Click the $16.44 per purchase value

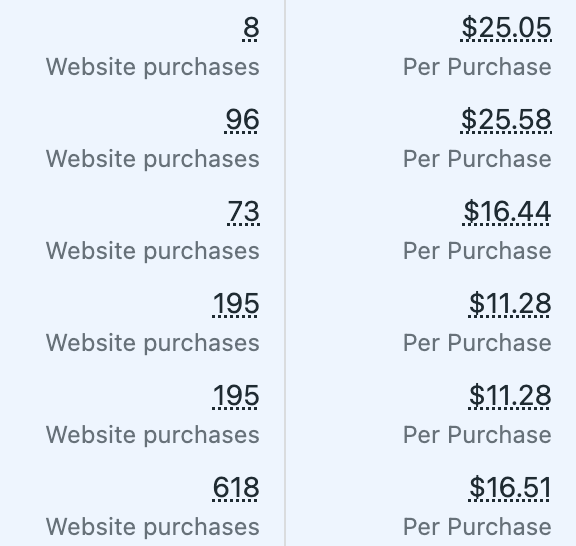[x=507, y=212]
